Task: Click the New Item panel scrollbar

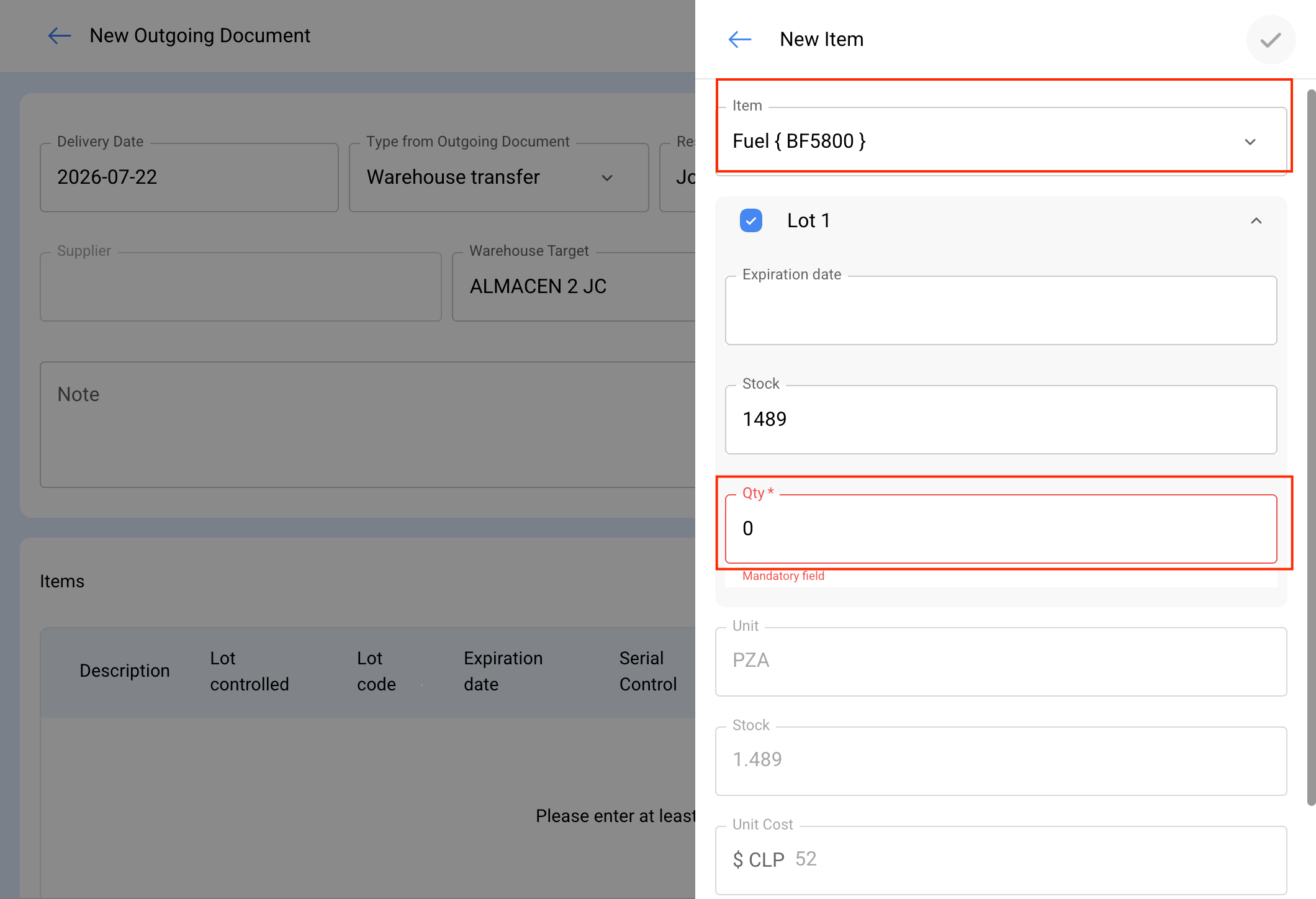Action: coord(1311,447)
